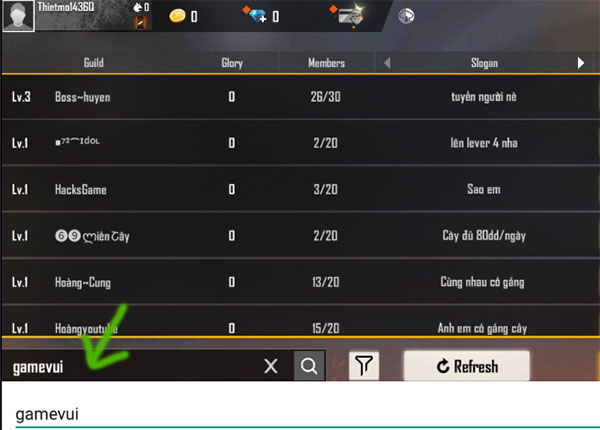Select the Guild column header
Viewport: 600px width, 430px height.
tap(94, 62)
